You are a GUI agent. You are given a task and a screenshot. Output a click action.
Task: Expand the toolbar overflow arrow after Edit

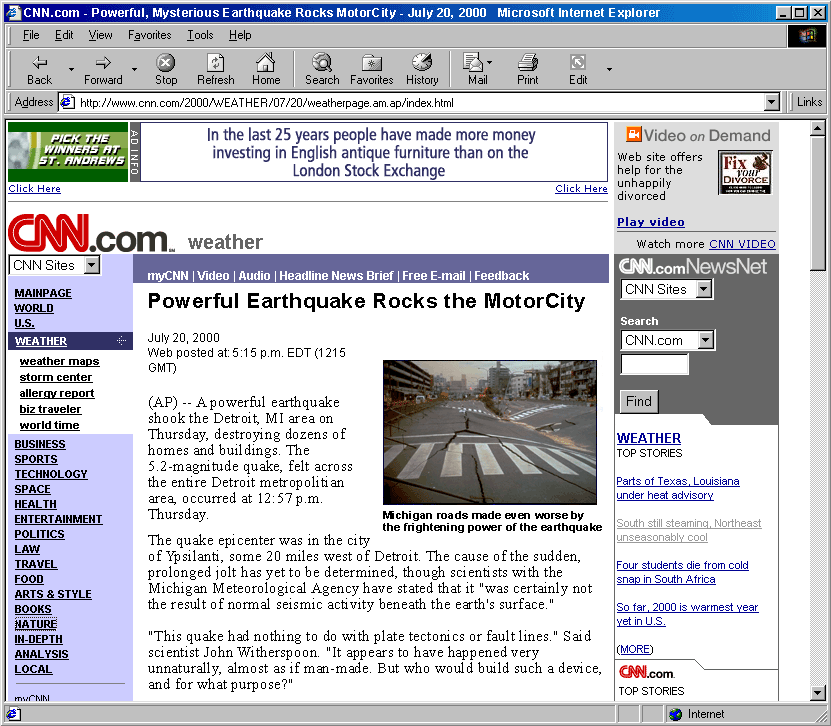pos(609,69)
